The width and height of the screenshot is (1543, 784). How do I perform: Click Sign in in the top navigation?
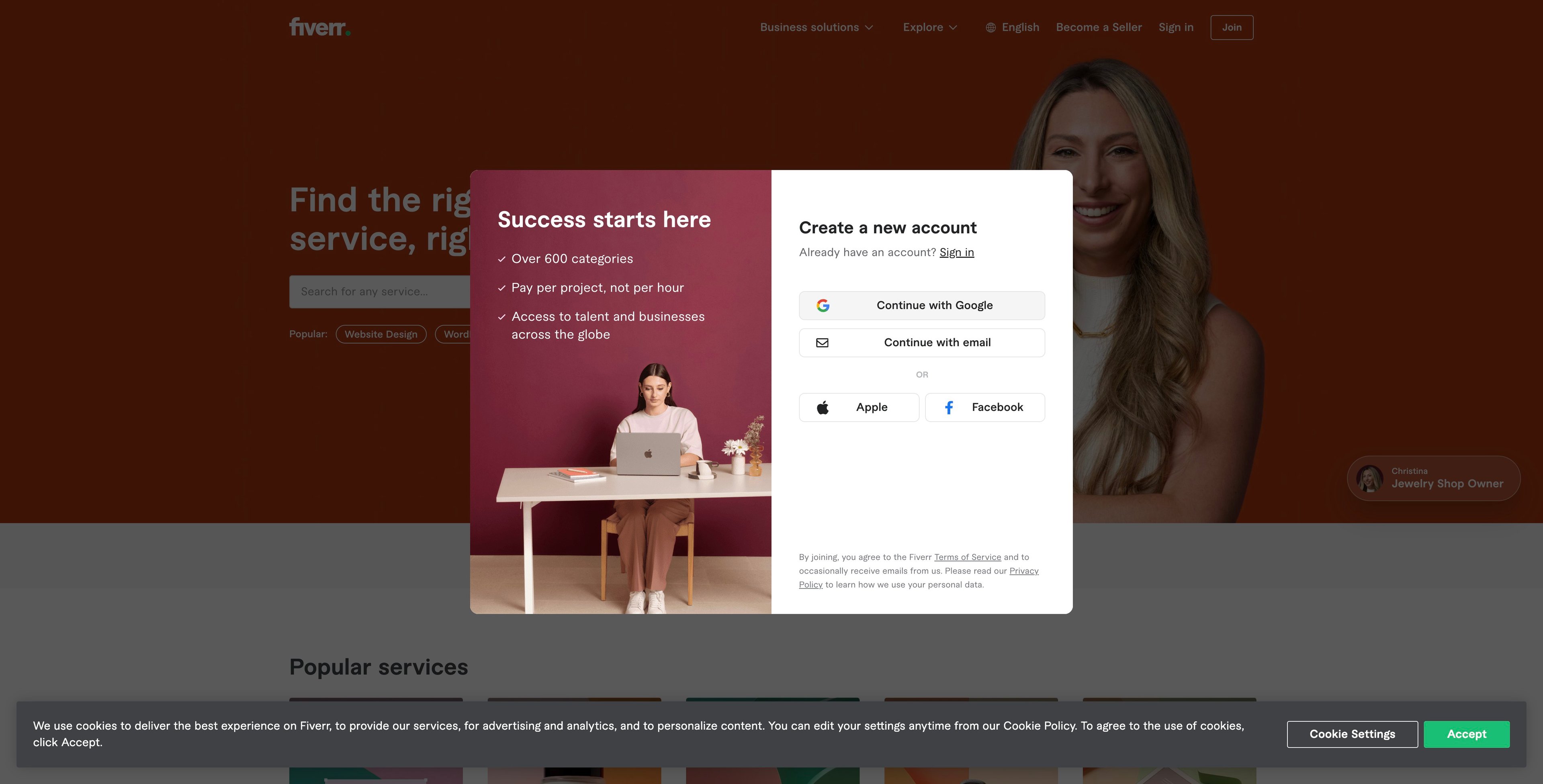click(x=1176, y=28)
